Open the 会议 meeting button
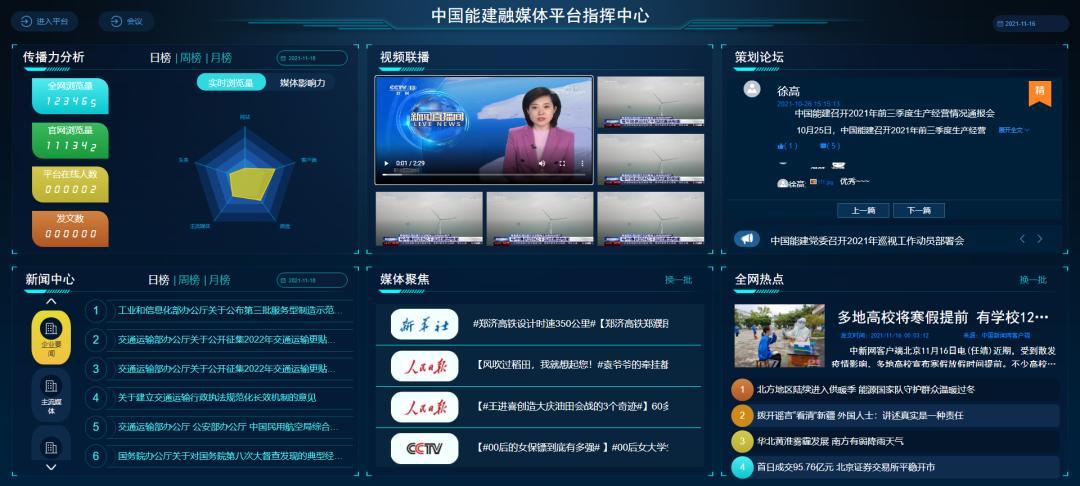Viewport: 1080px width, 486px height. [x=126, y=21]
